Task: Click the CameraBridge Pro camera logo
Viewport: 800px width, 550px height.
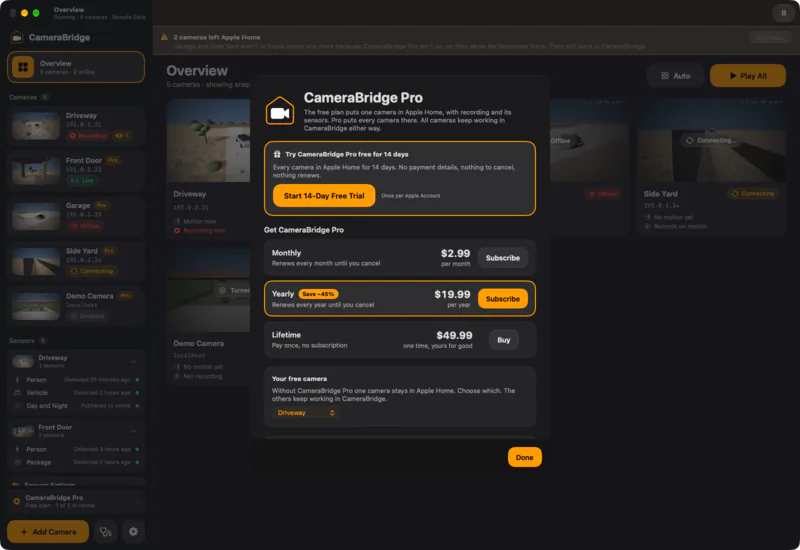Action: pos(280,111)
